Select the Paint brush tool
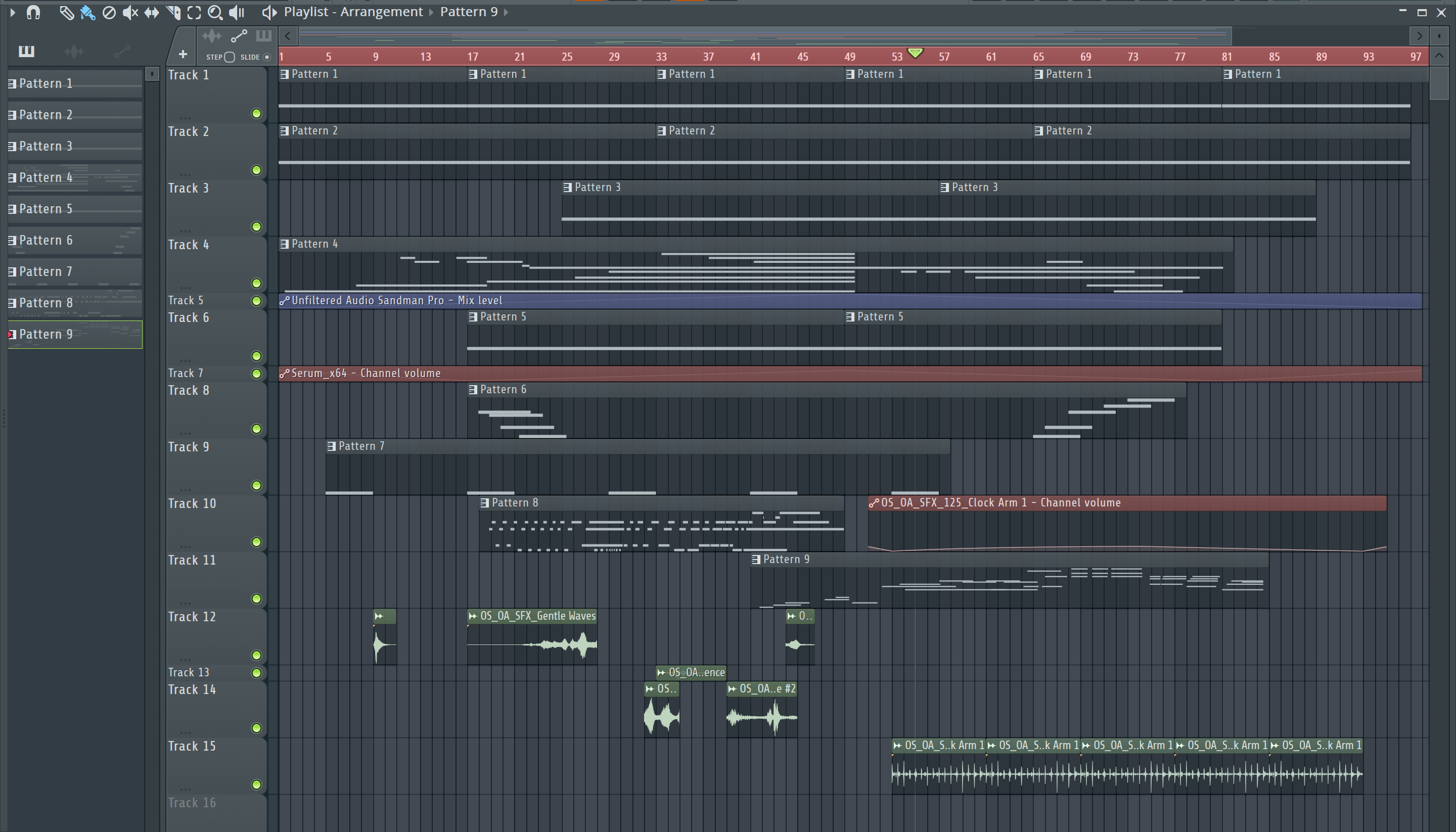 click(x=87, y=13)
